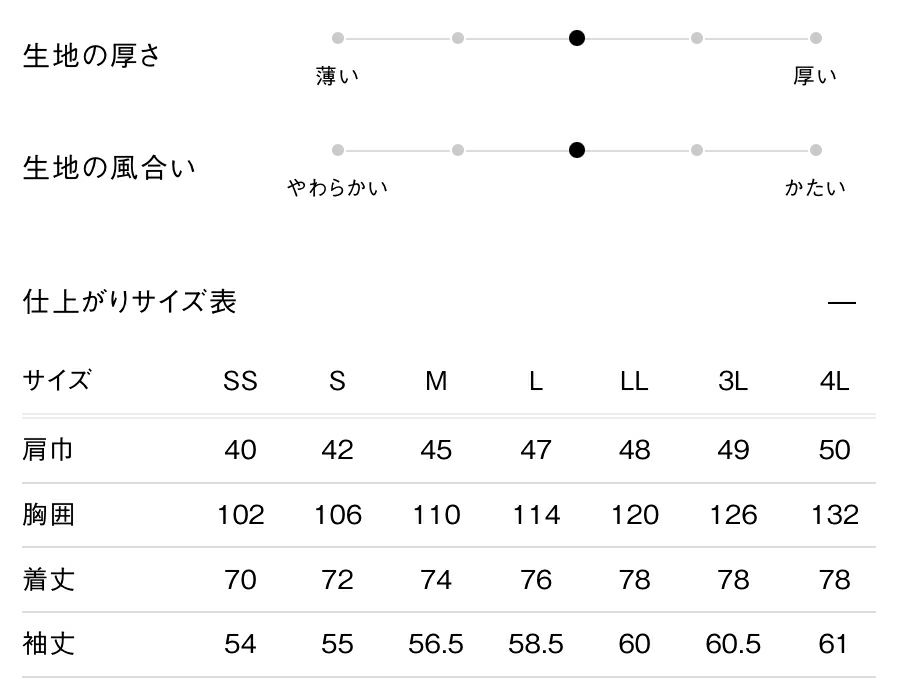Click the M size column header
904x698 pixels.
click(436, 381)
